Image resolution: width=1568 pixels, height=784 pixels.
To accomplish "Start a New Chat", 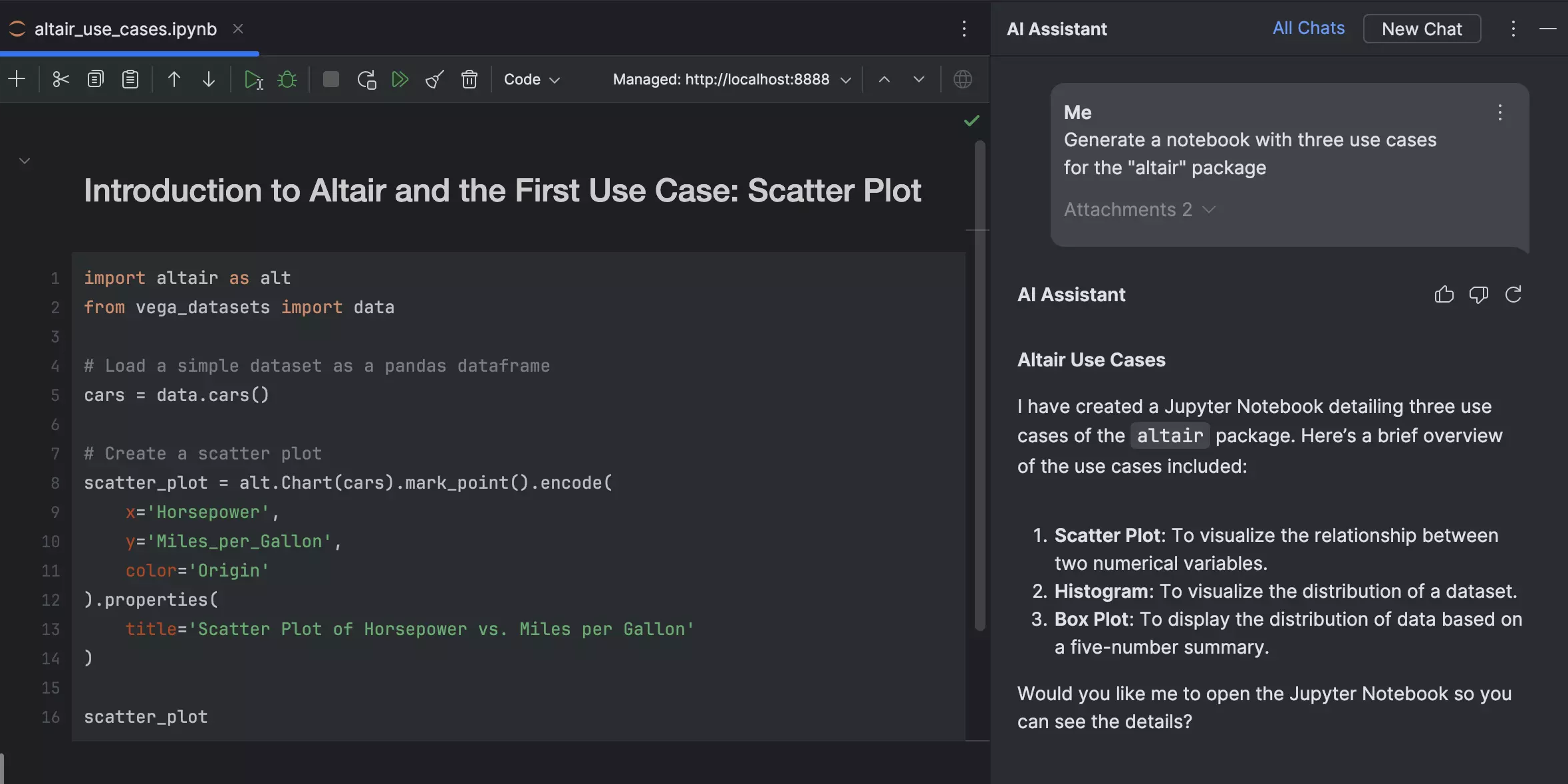I will tap(1422, 29).
